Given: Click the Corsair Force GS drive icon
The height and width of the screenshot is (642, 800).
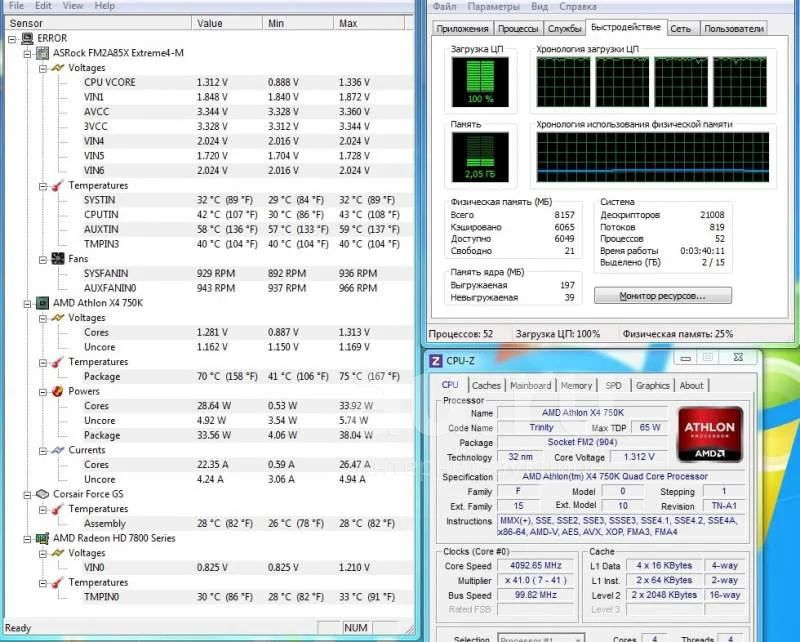Looking at the screenshot, I should click(x=42, y=494).
